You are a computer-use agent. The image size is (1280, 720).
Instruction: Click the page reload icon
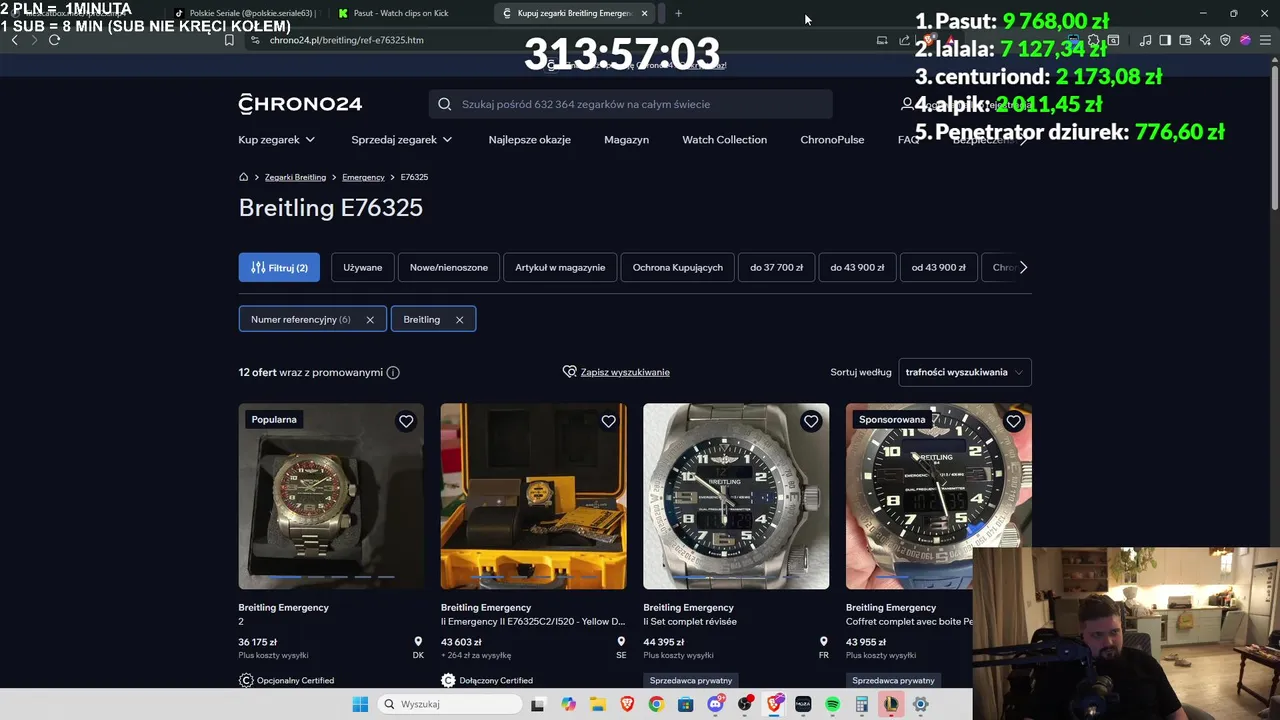coord(54,40)
